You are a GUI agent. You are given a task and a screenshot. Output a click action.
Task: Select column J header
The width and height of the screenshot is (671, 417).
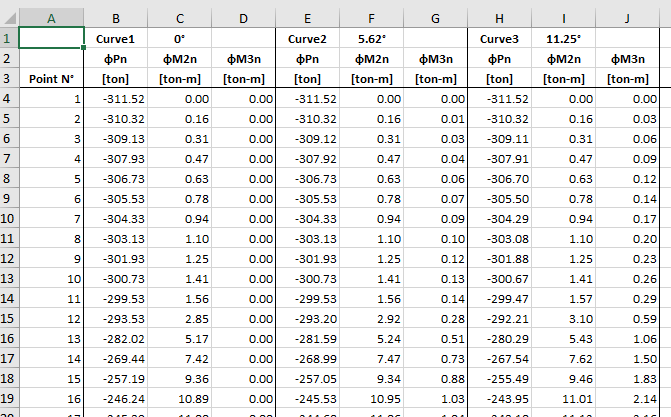(627, 18)
